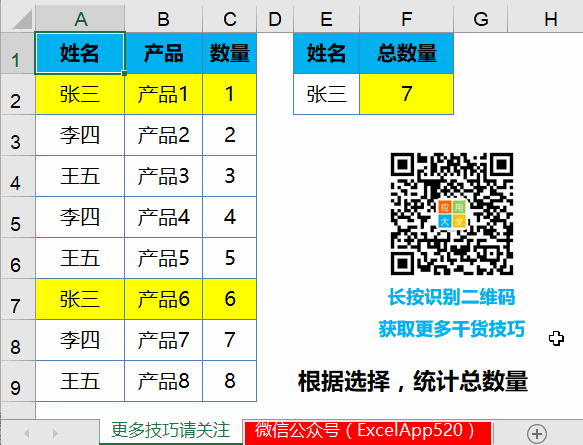
Task: Click the Select All corner triangle
Action: 22,19
